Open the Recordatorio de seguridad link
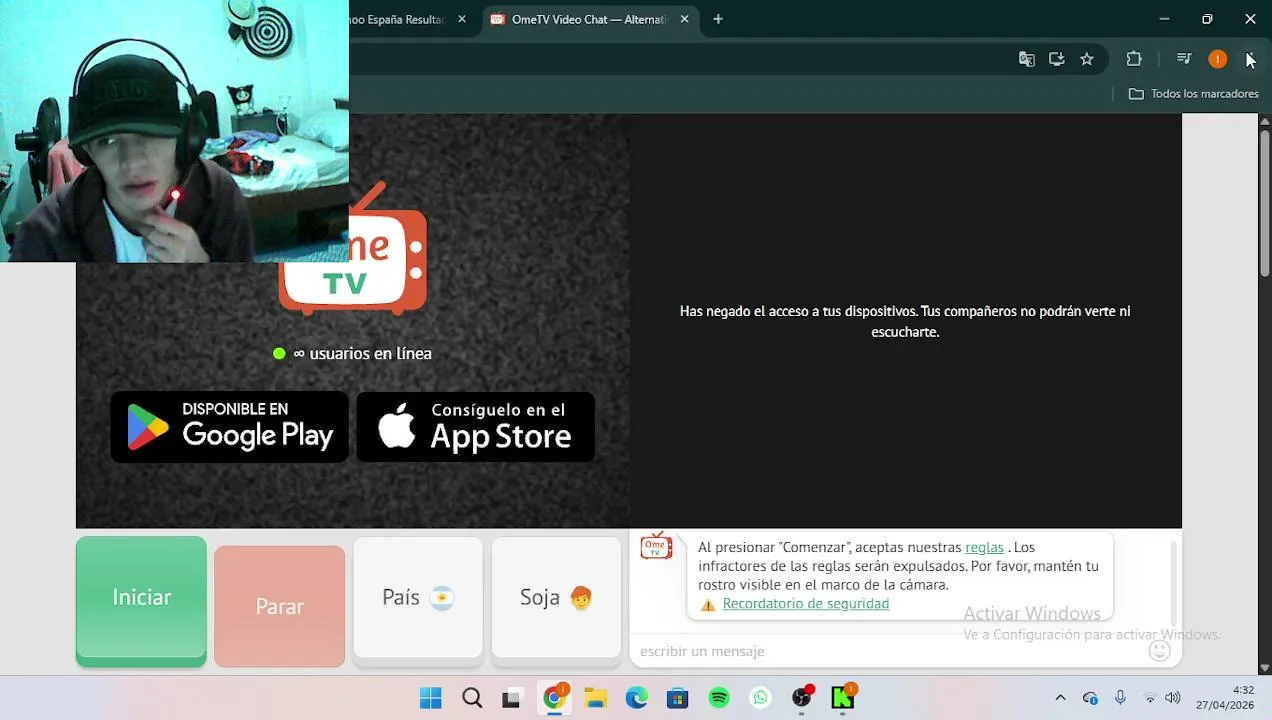 pos(805,603)
